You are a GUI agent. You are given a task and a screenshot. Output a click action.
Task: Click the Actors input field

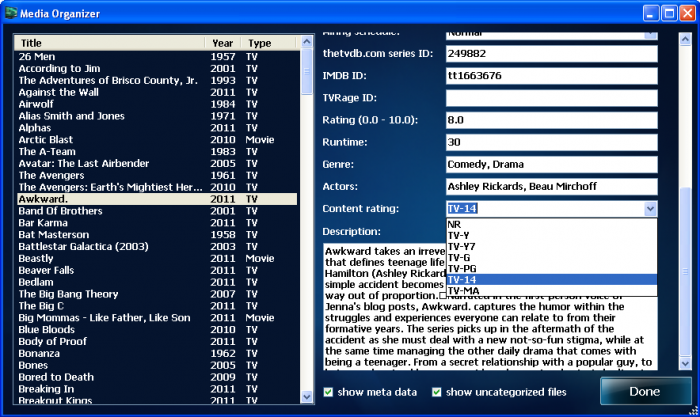point(551,187)
